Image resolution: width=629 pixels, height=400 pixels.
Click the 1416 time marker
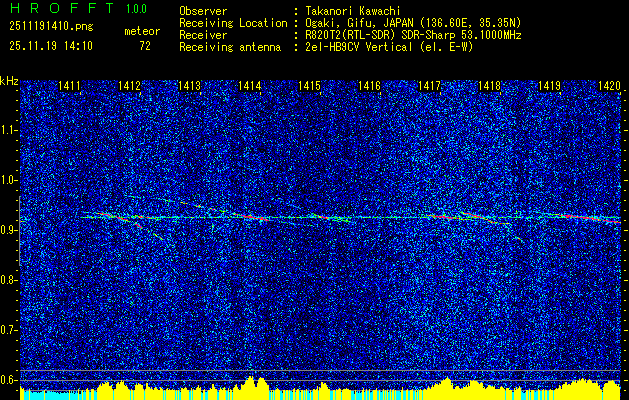click(369, 85)
